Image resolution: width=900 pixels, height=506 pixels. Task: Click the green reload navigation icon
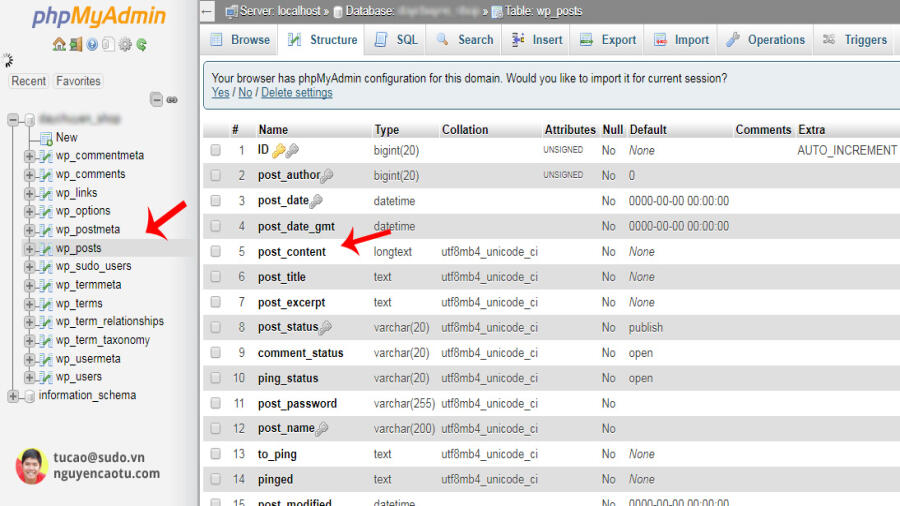pyautogui.click(x=141, y=44)
